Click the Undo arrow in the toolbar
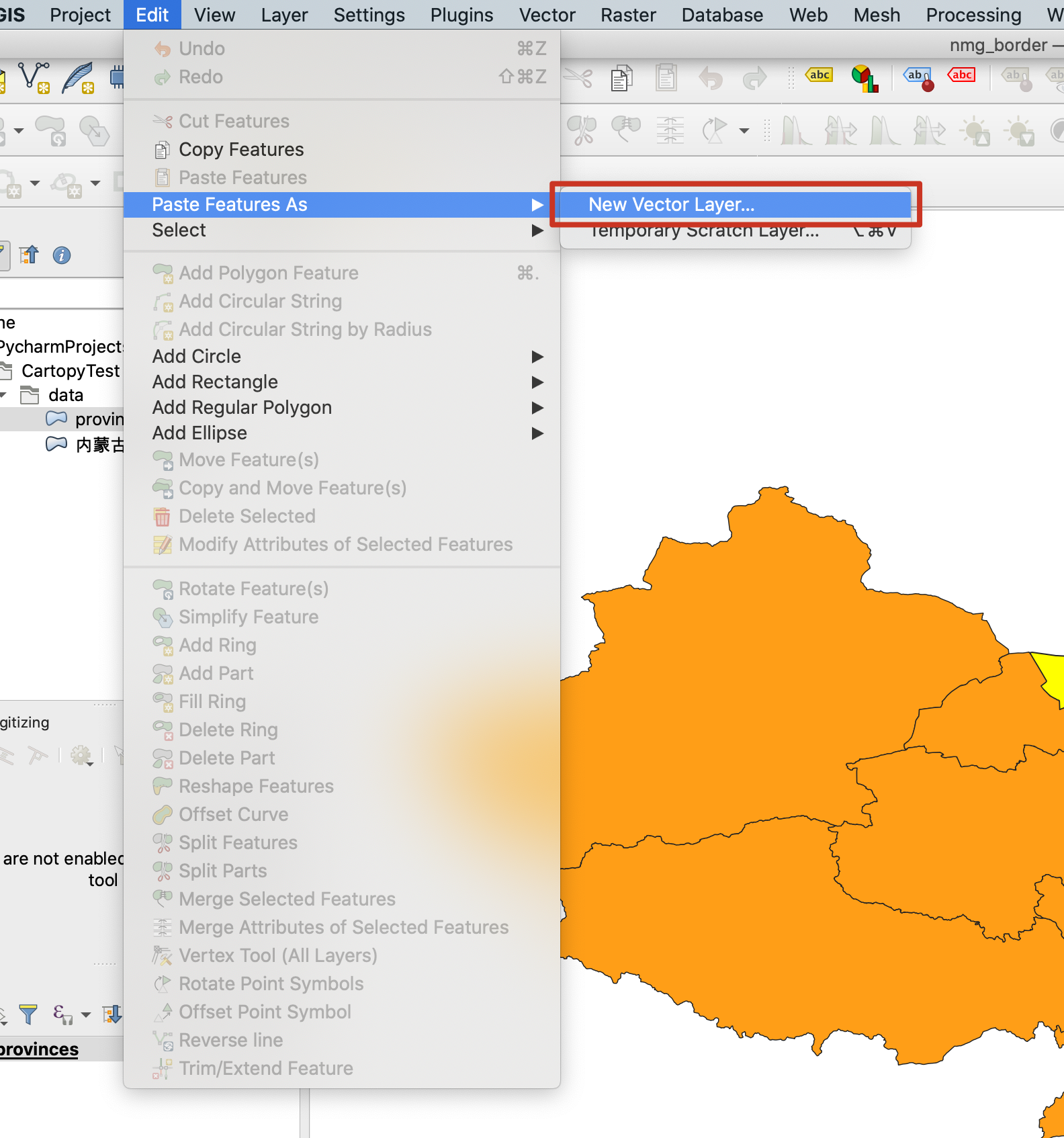The image size is (1064, 1138). coord(711,78)
